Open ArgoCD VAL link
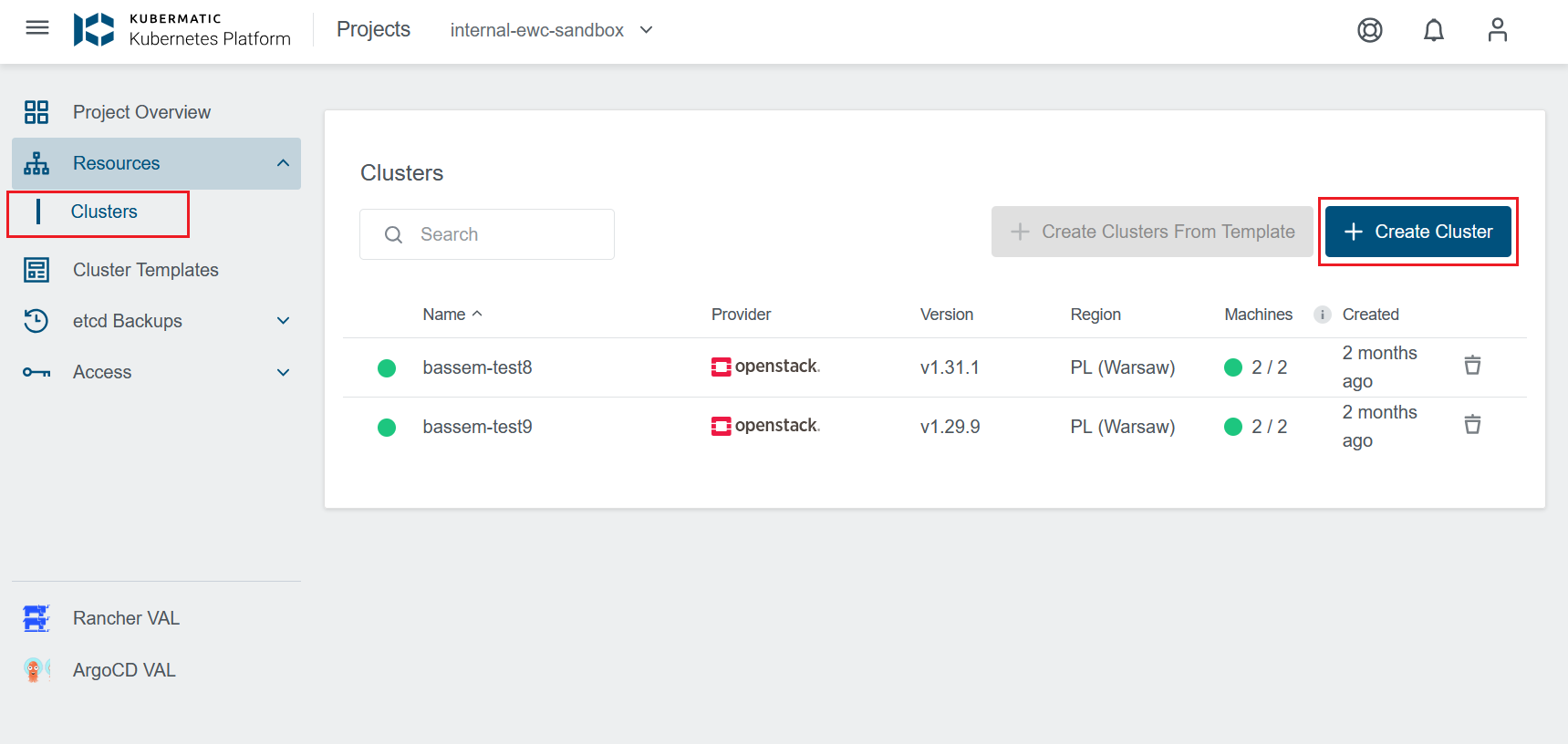Image resolution: width=1568 pixels, height=744 pixels. (x=124, y=670)
